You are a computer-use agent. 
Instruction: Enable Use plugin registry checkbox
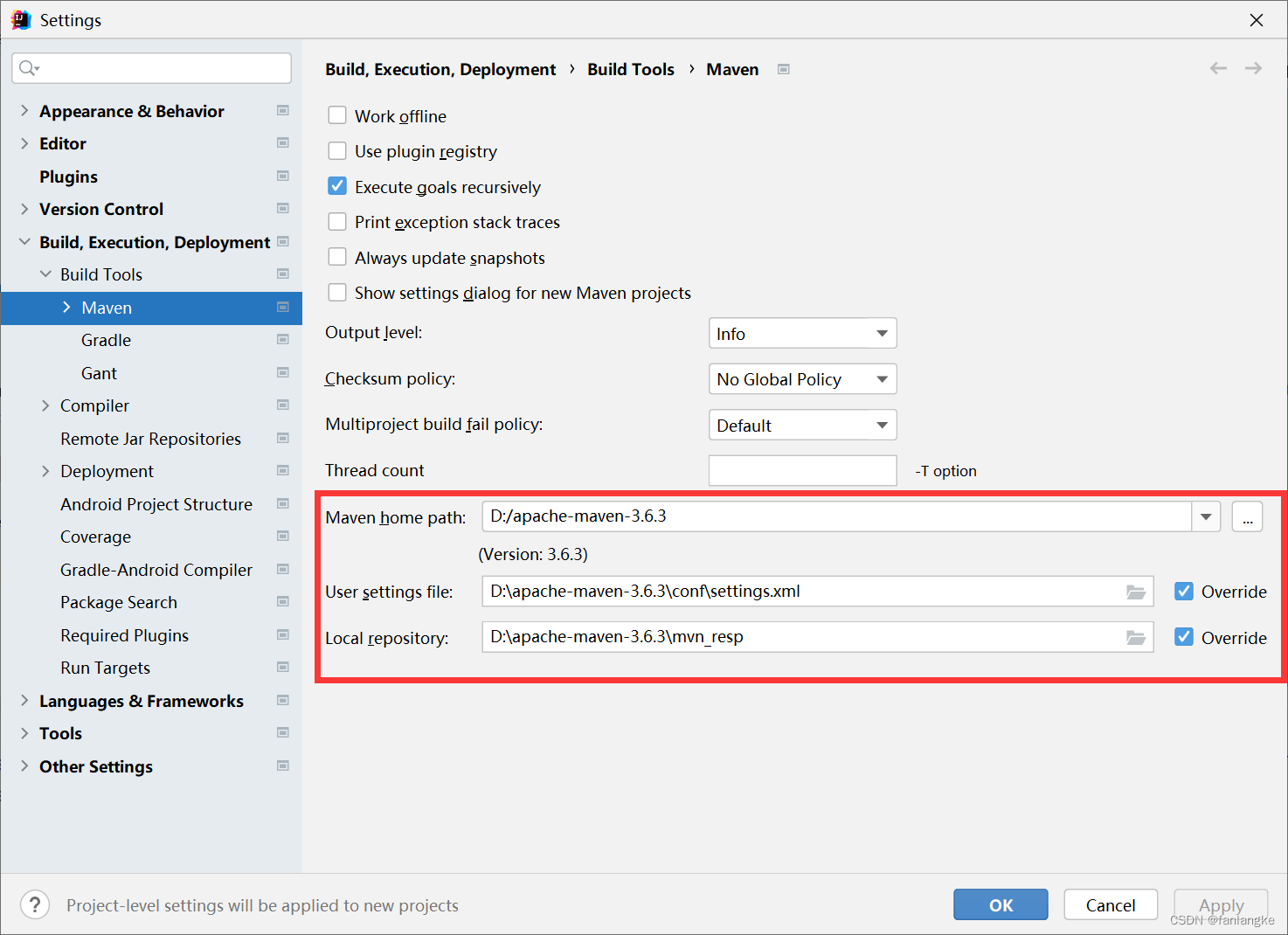pyautogui.click(x=337, y=151)
